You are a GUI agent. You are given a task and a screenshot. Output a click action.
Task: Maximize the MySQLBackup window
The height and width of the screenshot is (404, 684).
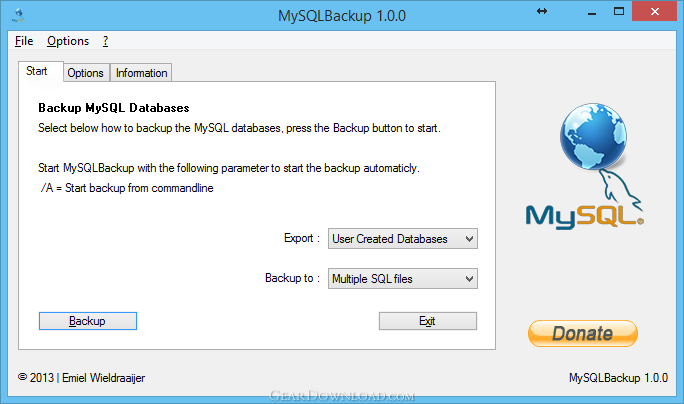(x=619, y=11)
